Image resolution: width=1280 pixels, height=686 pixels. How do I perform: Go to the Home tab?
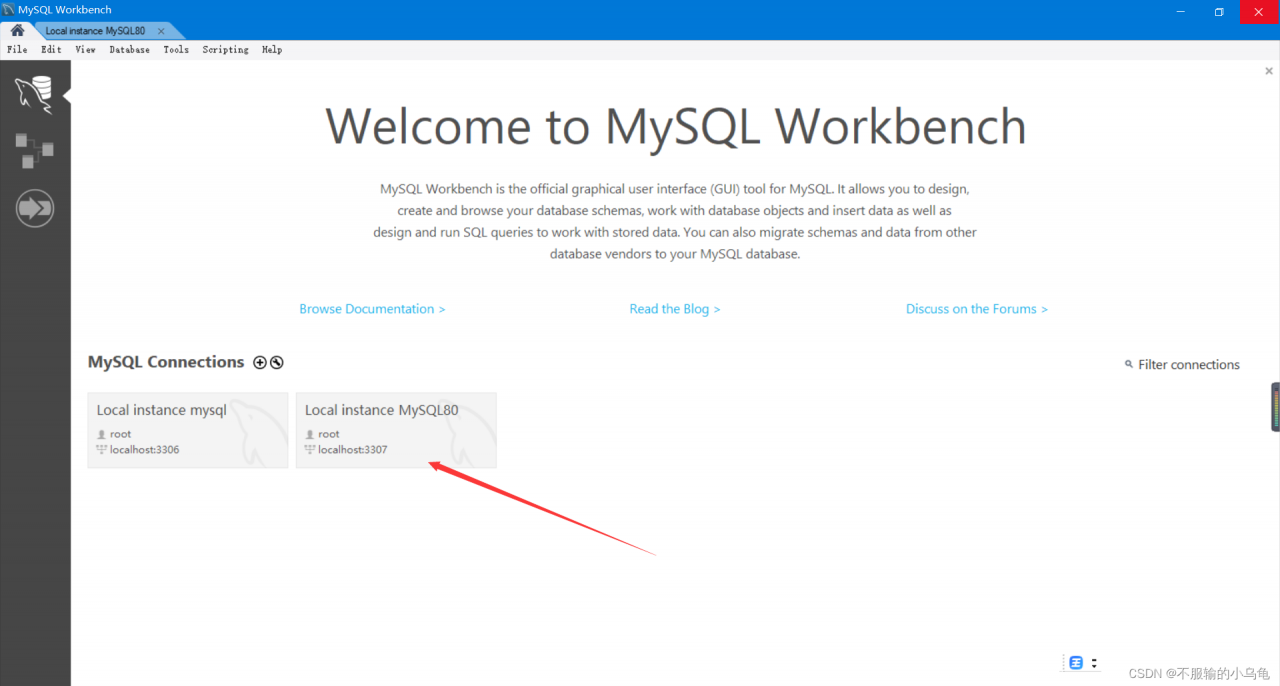pyautogui.click(x=17, y=30)
